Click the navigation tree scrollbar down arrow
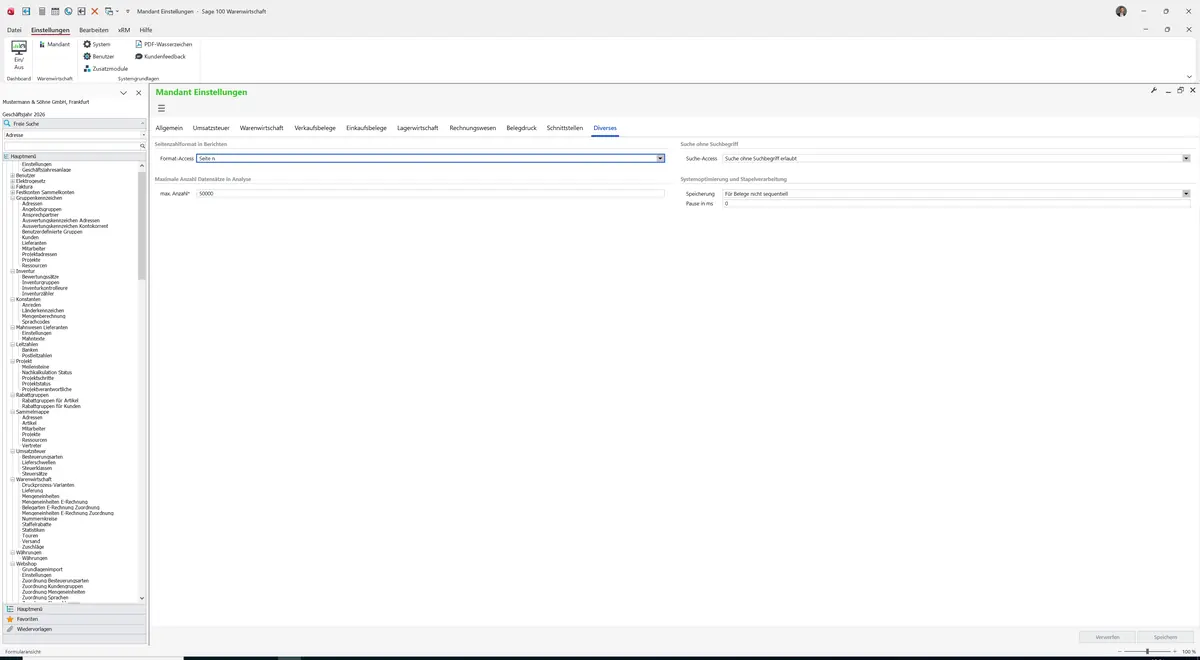The width and height of the screenshot is (1200, 660). tap(142, 598)
